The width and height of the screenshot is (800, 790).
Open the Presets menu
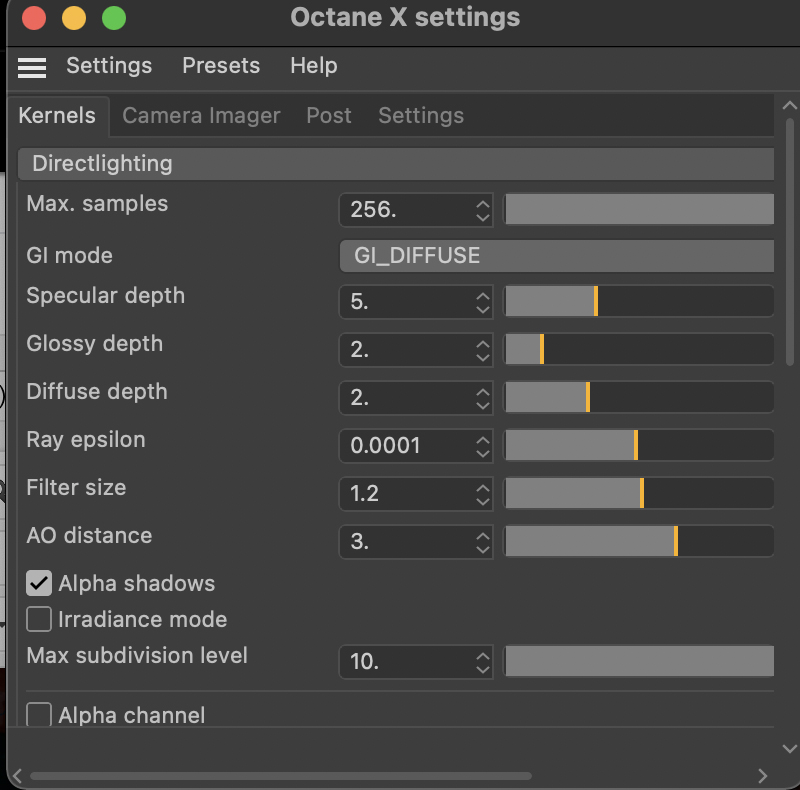tap(221, 66)
